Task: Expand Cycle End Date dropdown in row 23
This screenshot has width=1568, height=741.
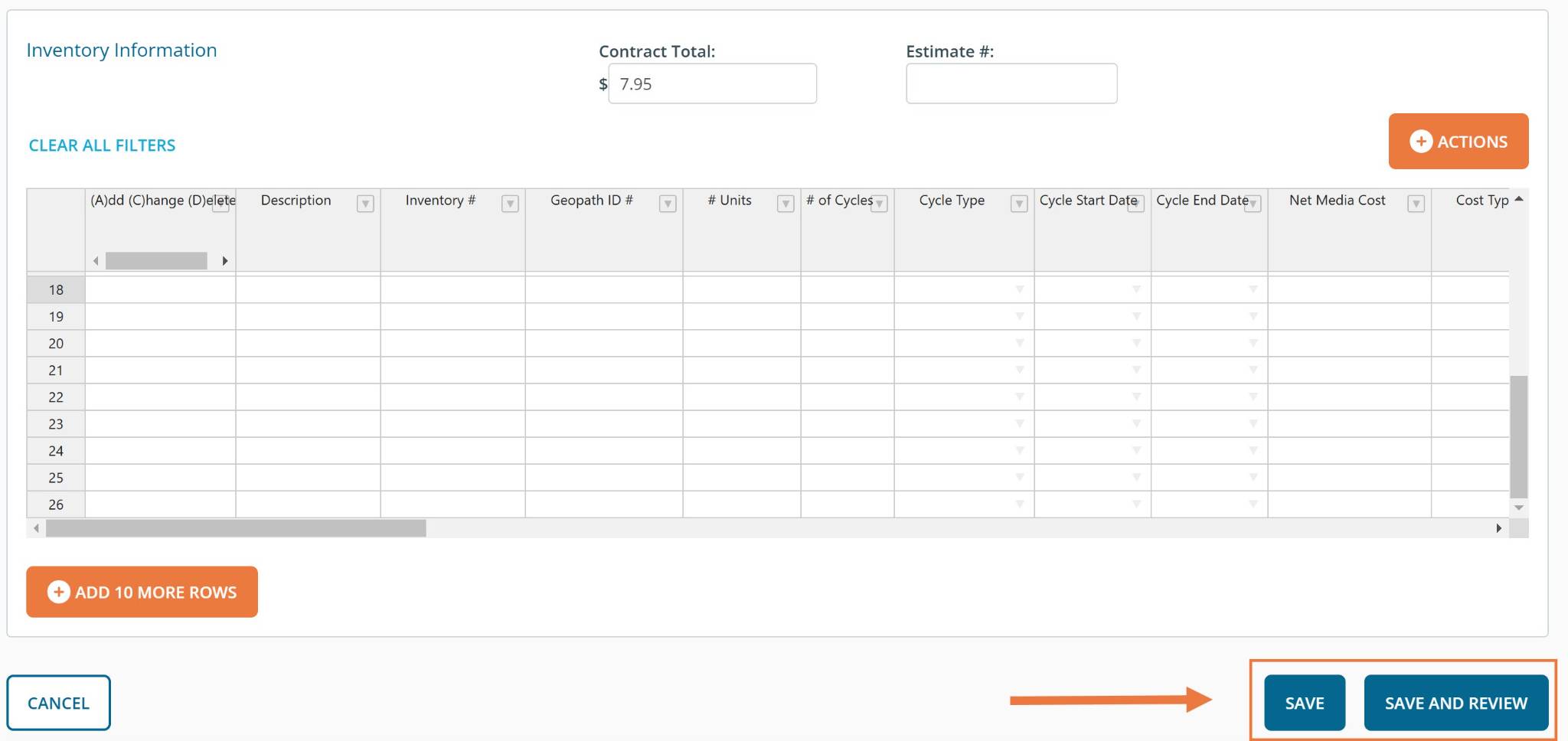Action: pos(1253,423)
